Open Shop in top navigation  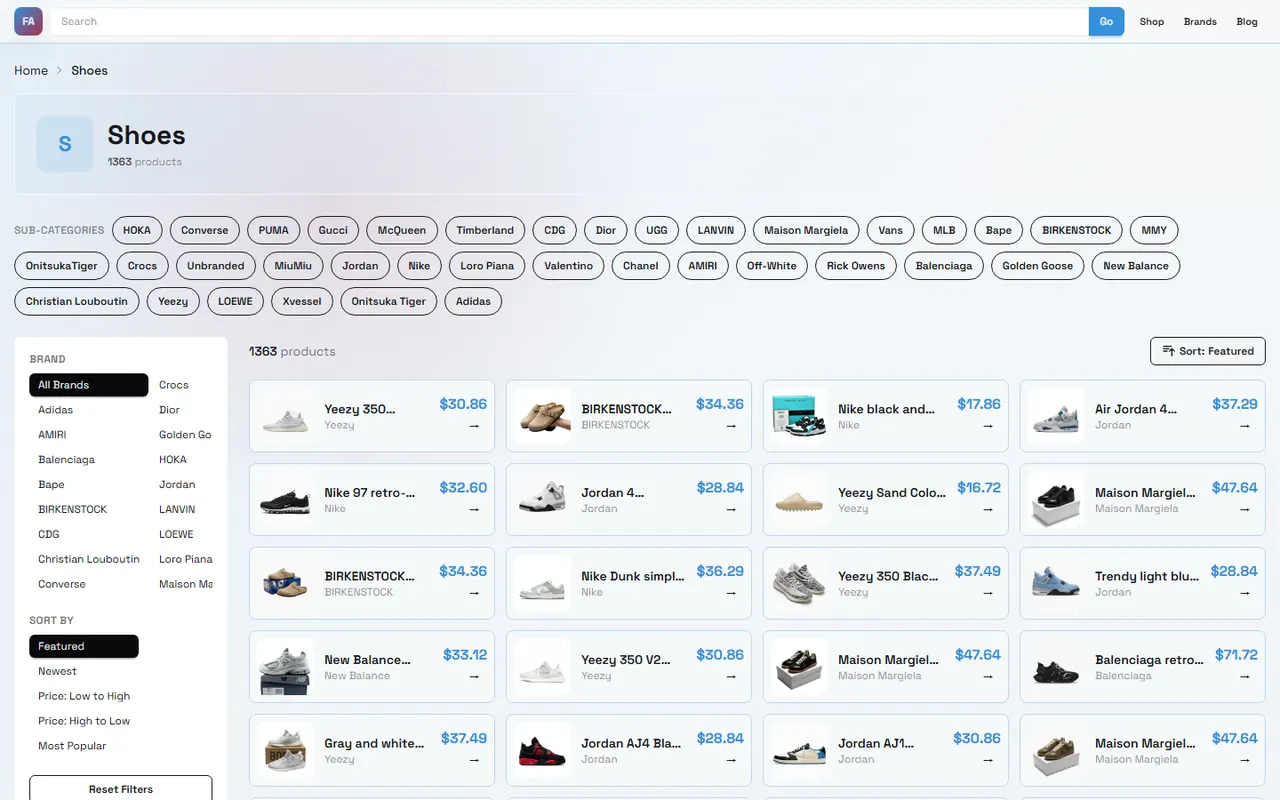click(1152, 22)
